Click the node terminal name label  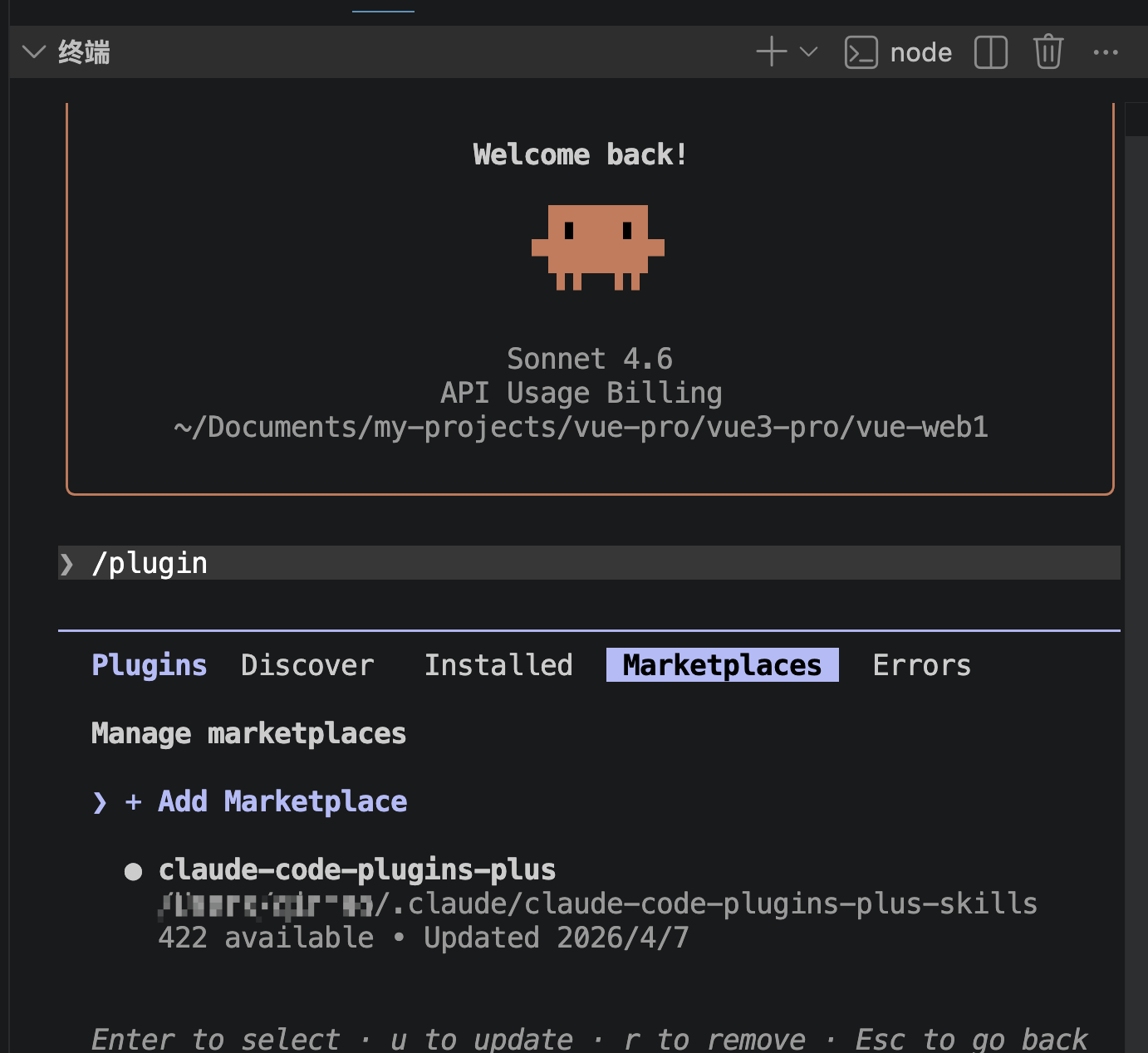pyautogui.click(x=921, y=52)
